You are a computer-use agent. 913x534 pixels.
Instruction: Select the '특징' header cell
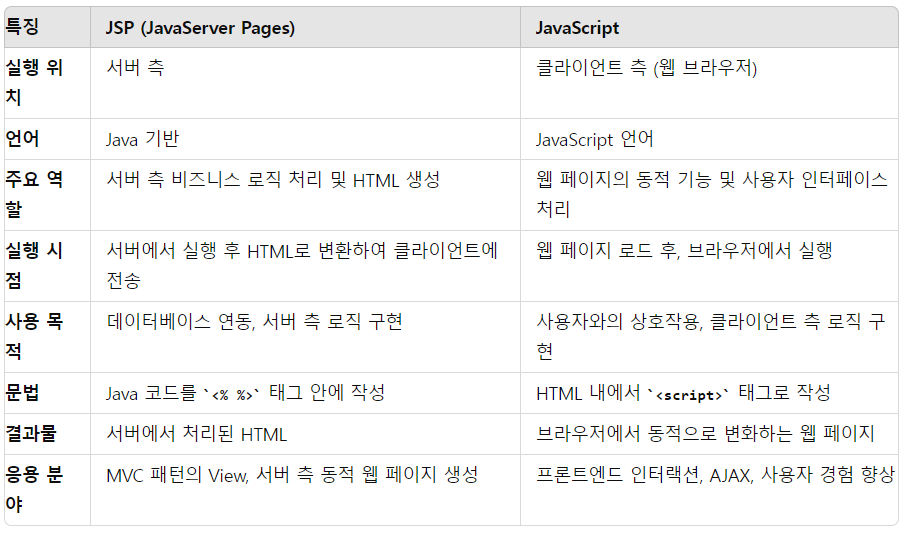[47, 27]
